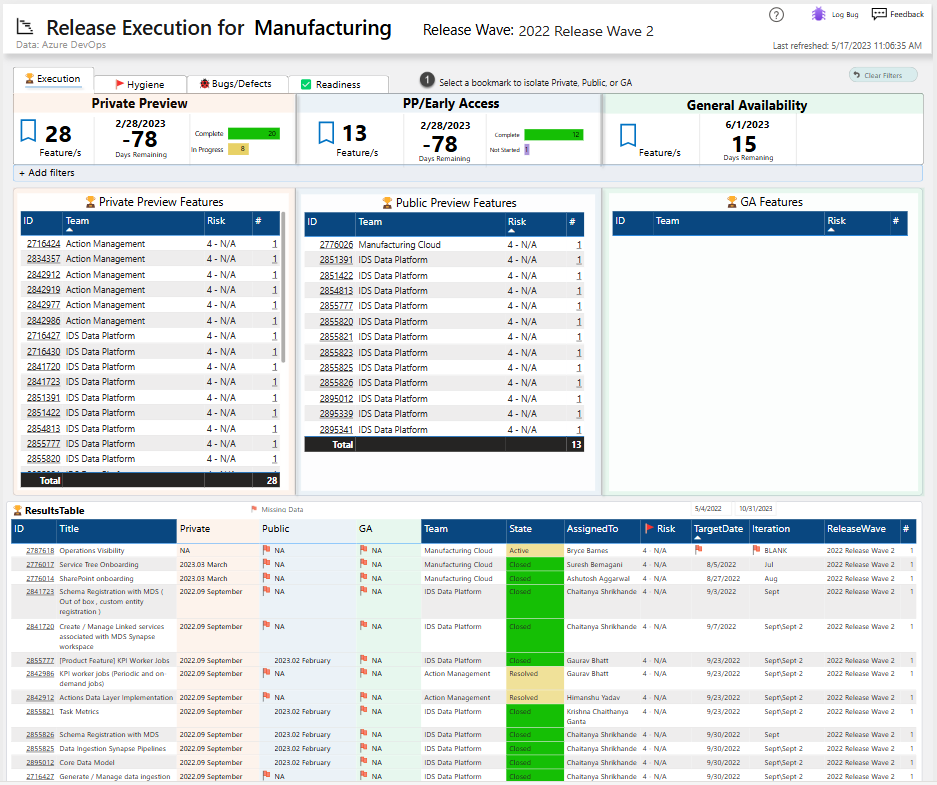Open work item 2842986 link in ResultsTable
This screenshot has height=785, width=937.
[40, 673]
